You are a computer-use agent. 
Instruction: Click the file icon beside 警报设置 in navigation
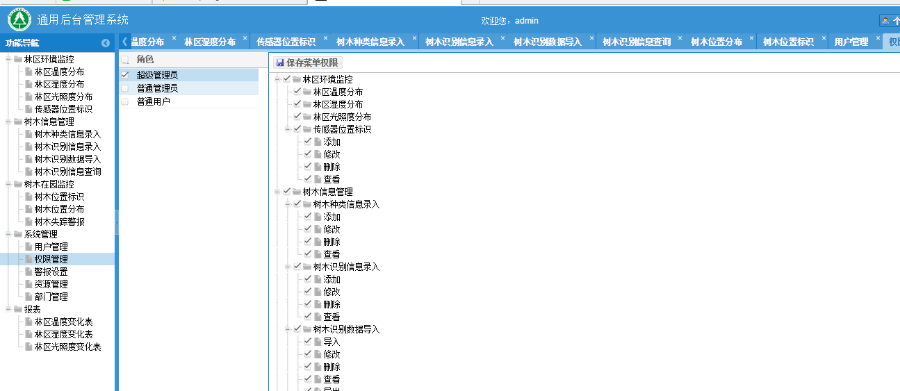click(29, 272)
